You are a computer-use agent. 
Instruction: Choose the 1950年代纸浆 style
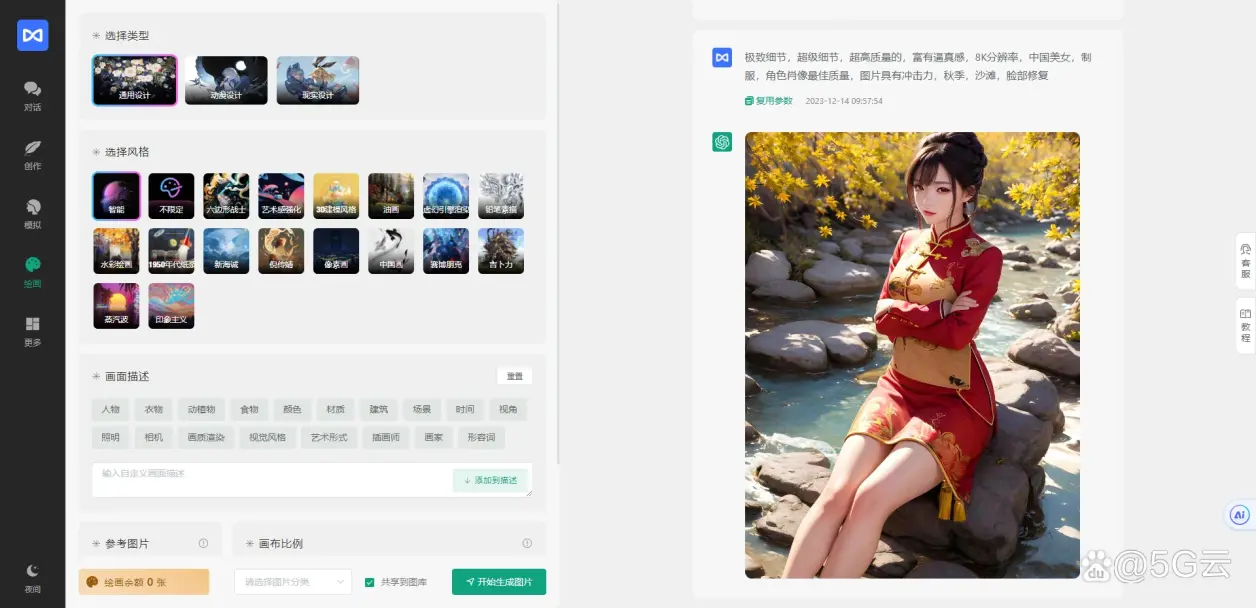[x=171, y=251]
